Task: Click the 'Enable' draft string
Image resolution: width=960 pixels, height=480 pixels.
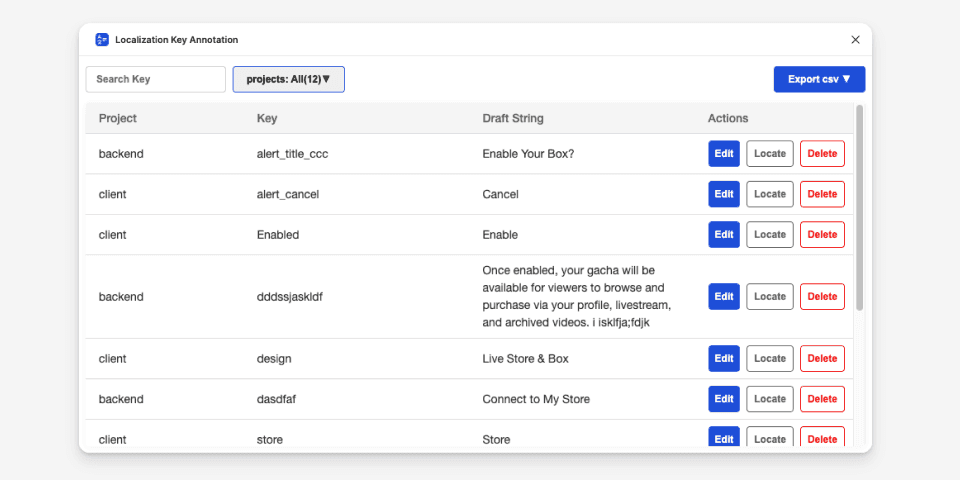Action: point(500,235)
